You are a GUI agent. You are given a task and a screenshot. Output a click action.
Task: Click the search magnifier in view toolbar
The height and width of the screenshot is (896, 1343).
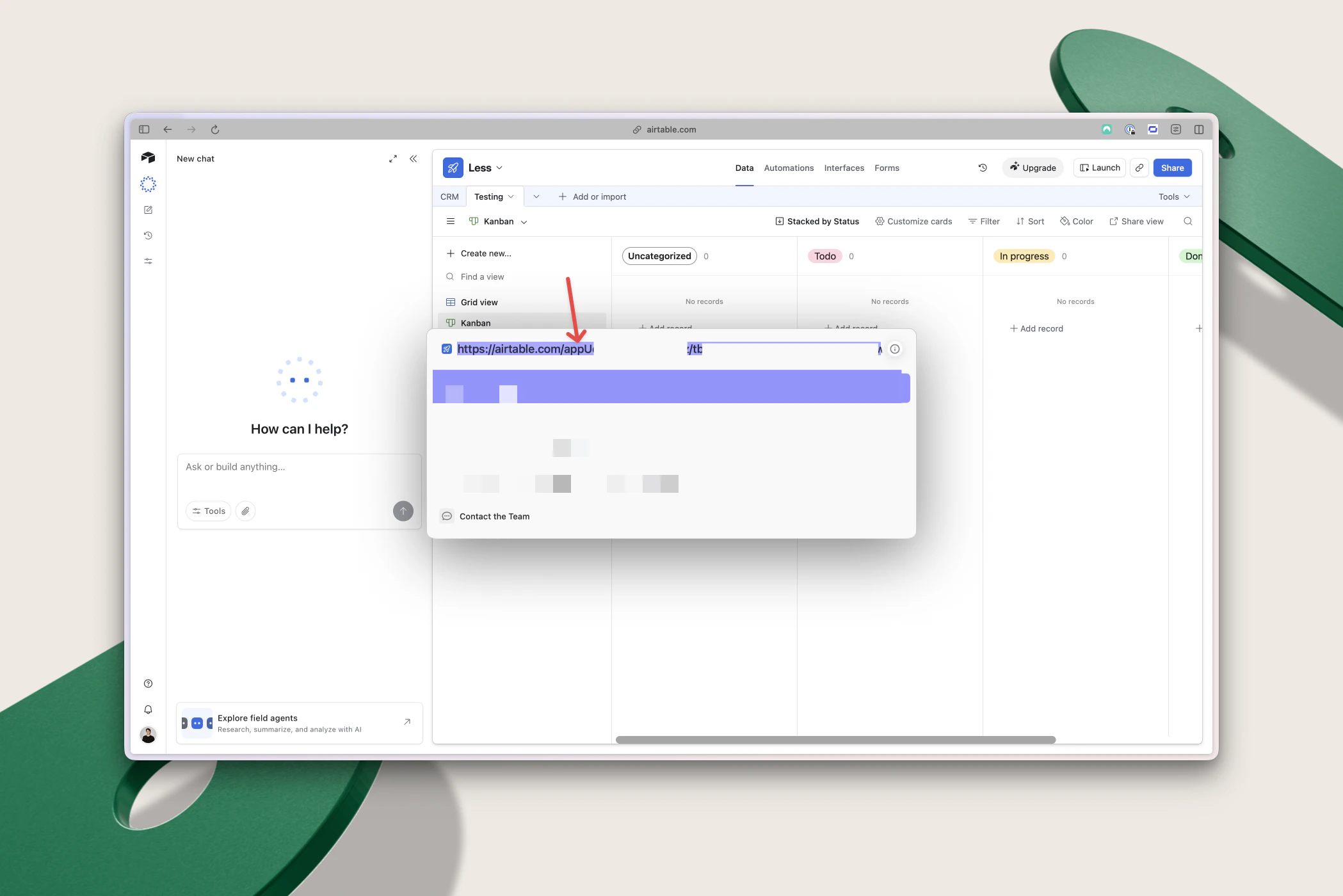pyautogui.click(x=1188, y=221)
